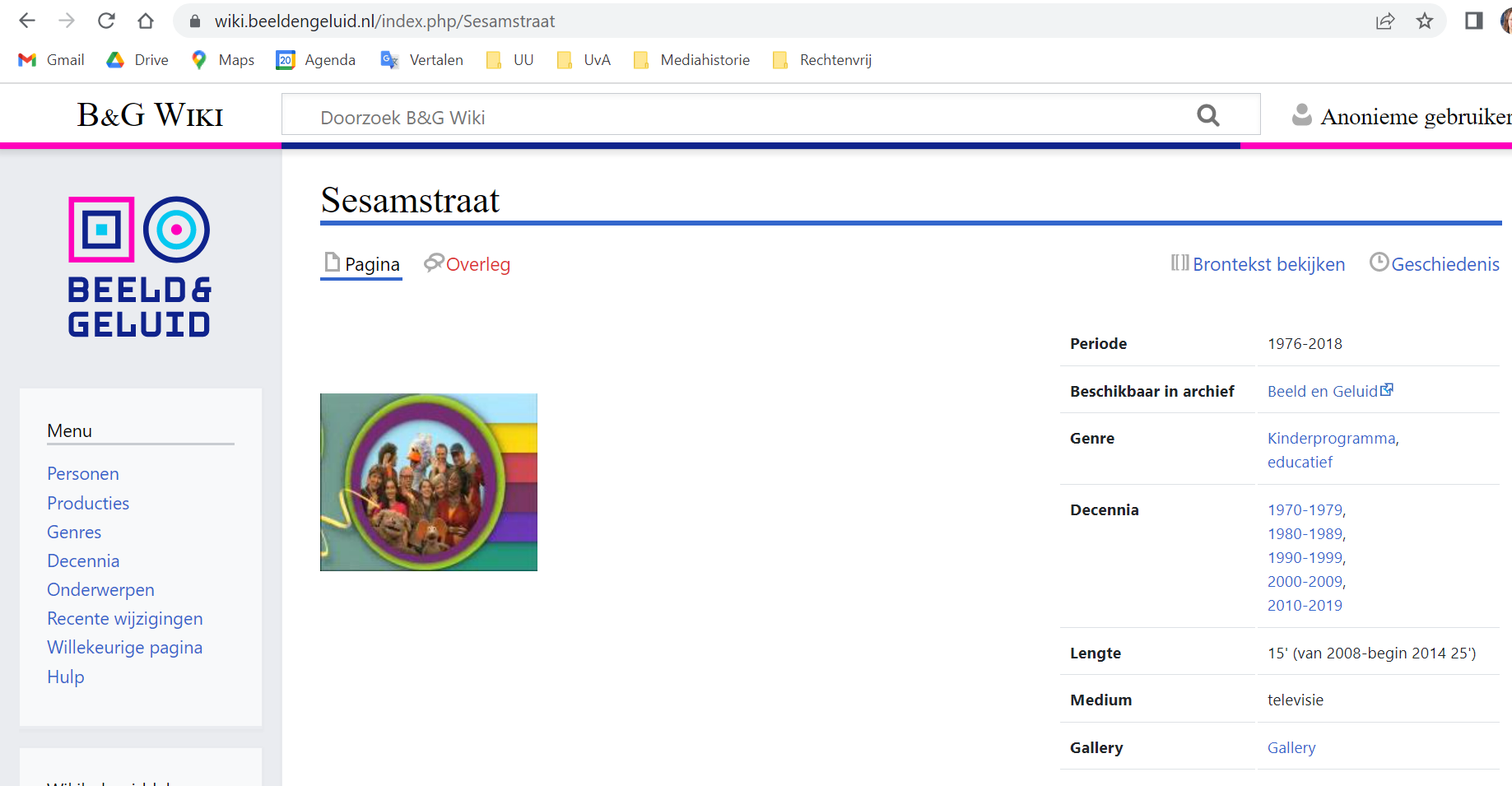This screenshot has width=1512, height=786.
Task: Bookmark this page with the star icon
Action: (1425, 21)
